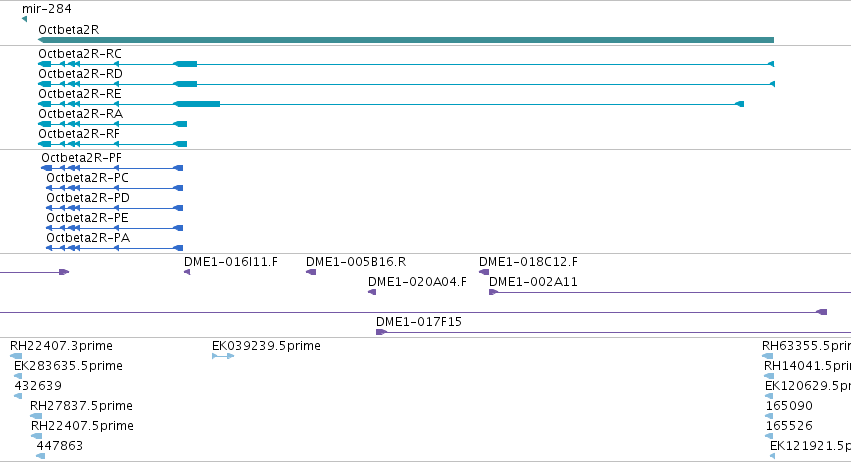851x462 pixels.
Task: Click the DME1-005B16.R marker glyph
Action: click(311, 272)
